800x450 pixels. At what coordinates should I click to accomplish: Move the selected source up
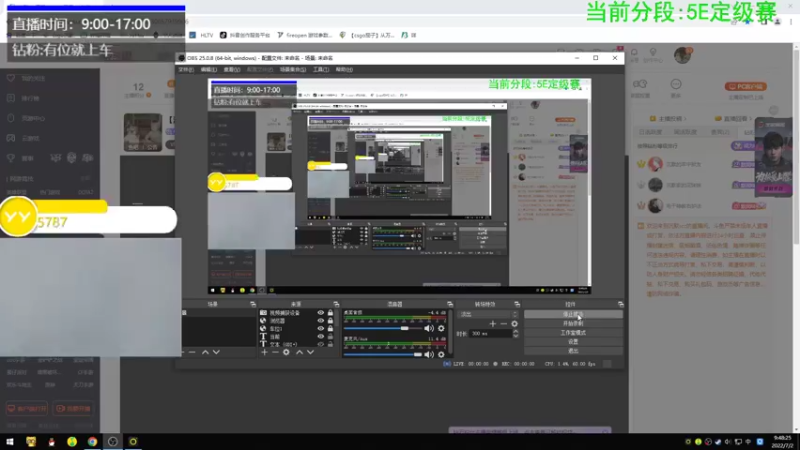[299, 352]
